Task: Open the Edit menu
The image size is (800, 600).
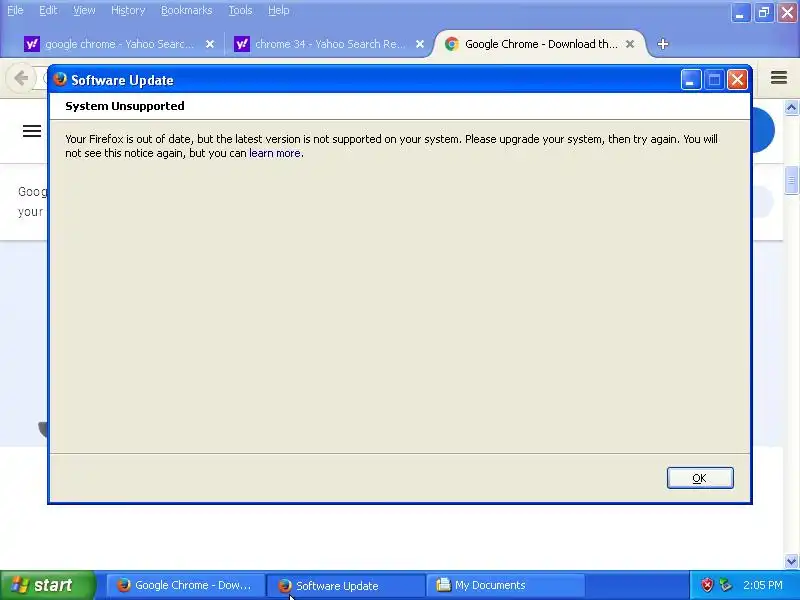Action: pyautogui.click(x=48, y=10)
